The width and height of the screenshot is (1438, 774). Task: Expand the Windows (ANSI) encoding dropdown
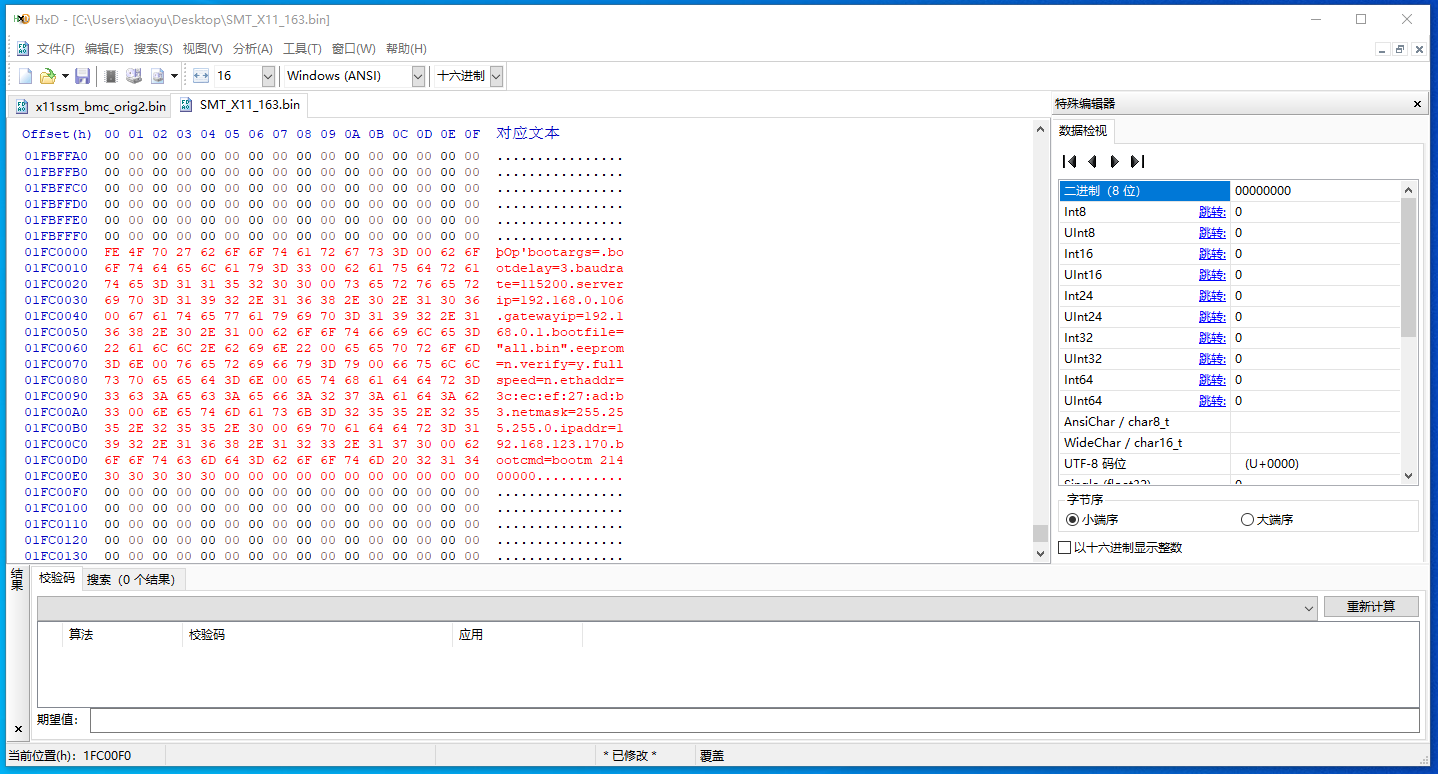pos(418,76)
